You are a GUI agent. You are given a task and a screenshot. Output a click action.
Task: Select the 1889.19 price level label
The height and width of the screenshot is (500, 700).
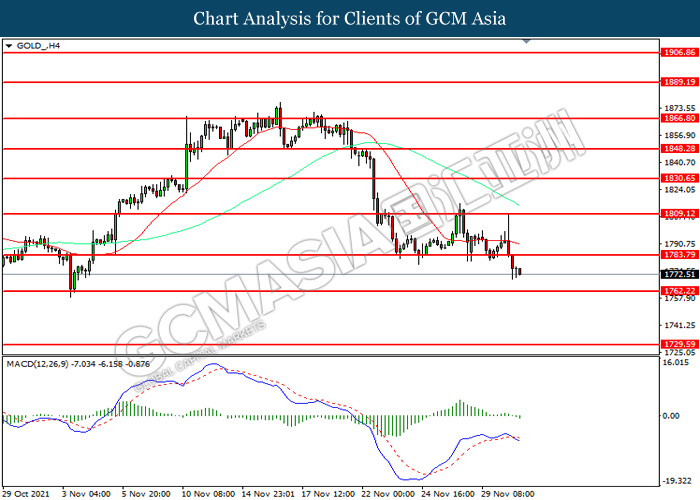click(x=679, y=82)
